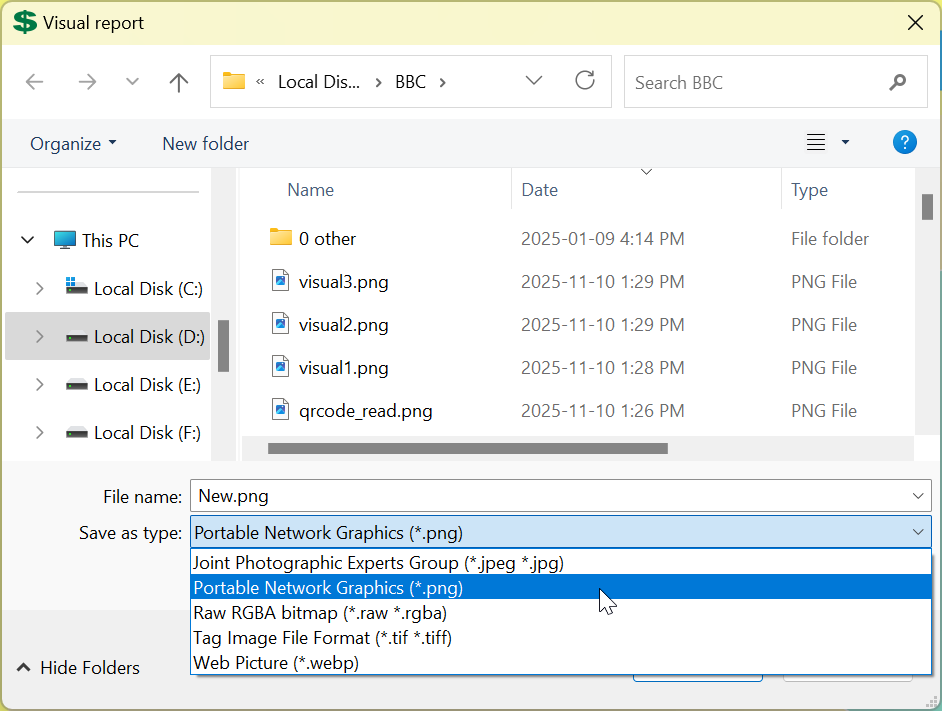Click the blue Help question mark icon
This screenshot has height=711, width=942.
904,143
